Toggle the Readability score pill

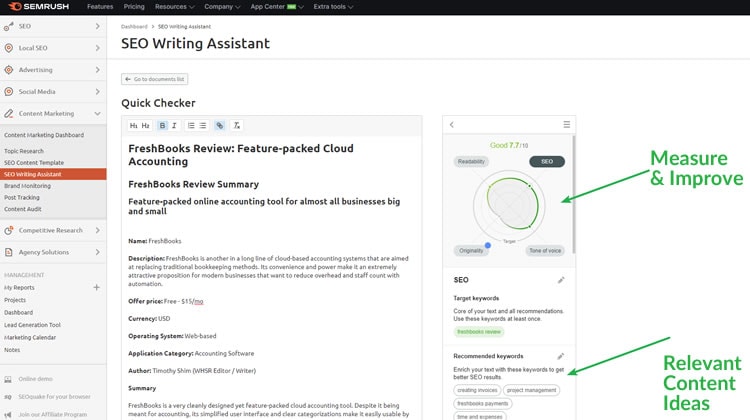coord(471,162)
